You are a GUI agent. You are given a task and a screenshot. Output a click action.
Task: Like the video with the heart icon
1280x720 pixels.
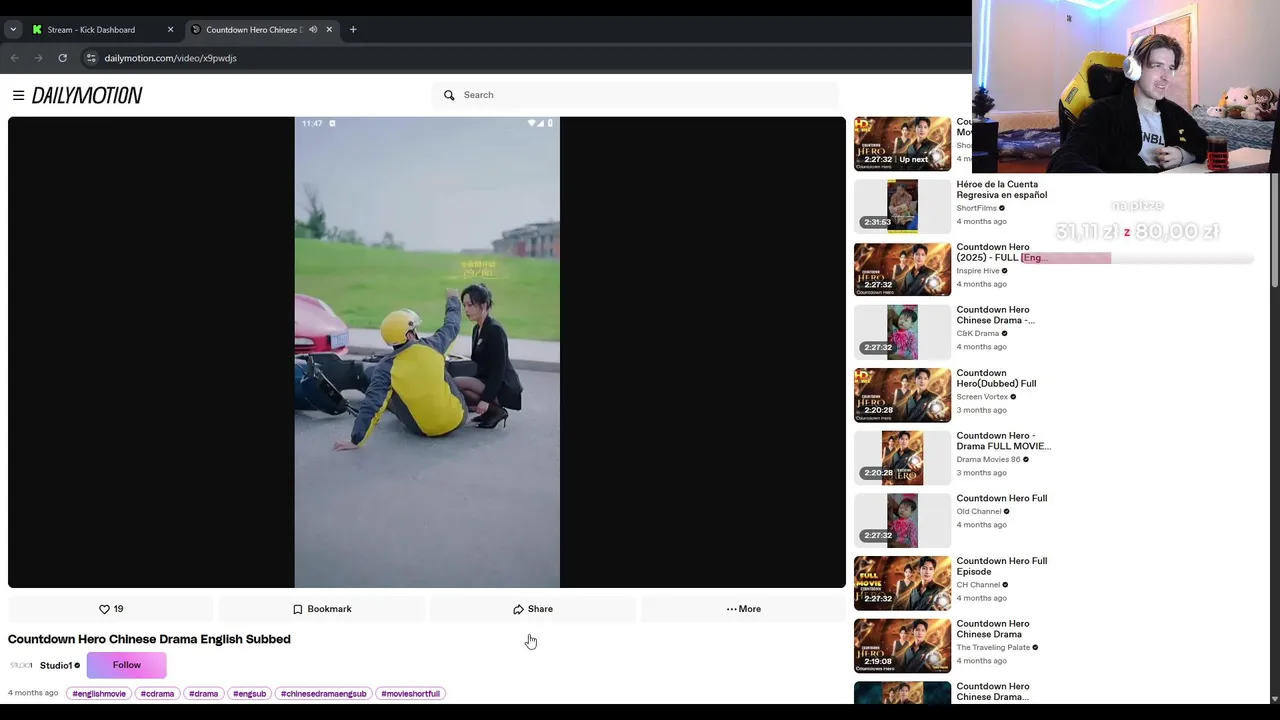(x=111, y=609)
